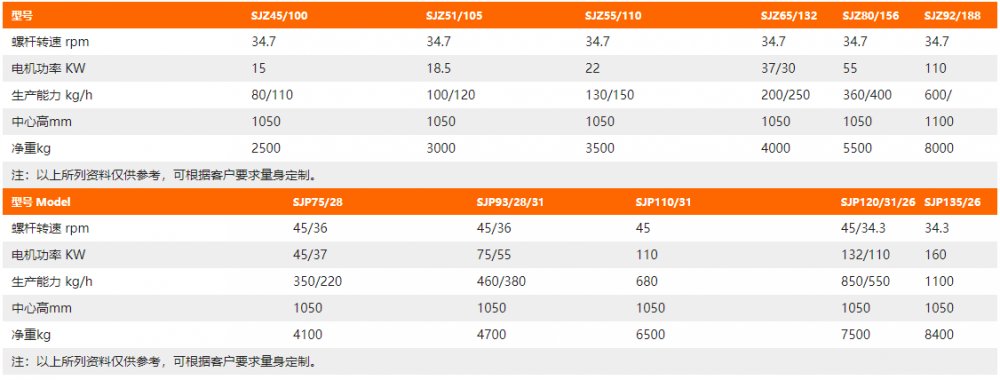1000x380 pixels.
Task: Select the 8000 net weight cell
Action: click(939, 148)
